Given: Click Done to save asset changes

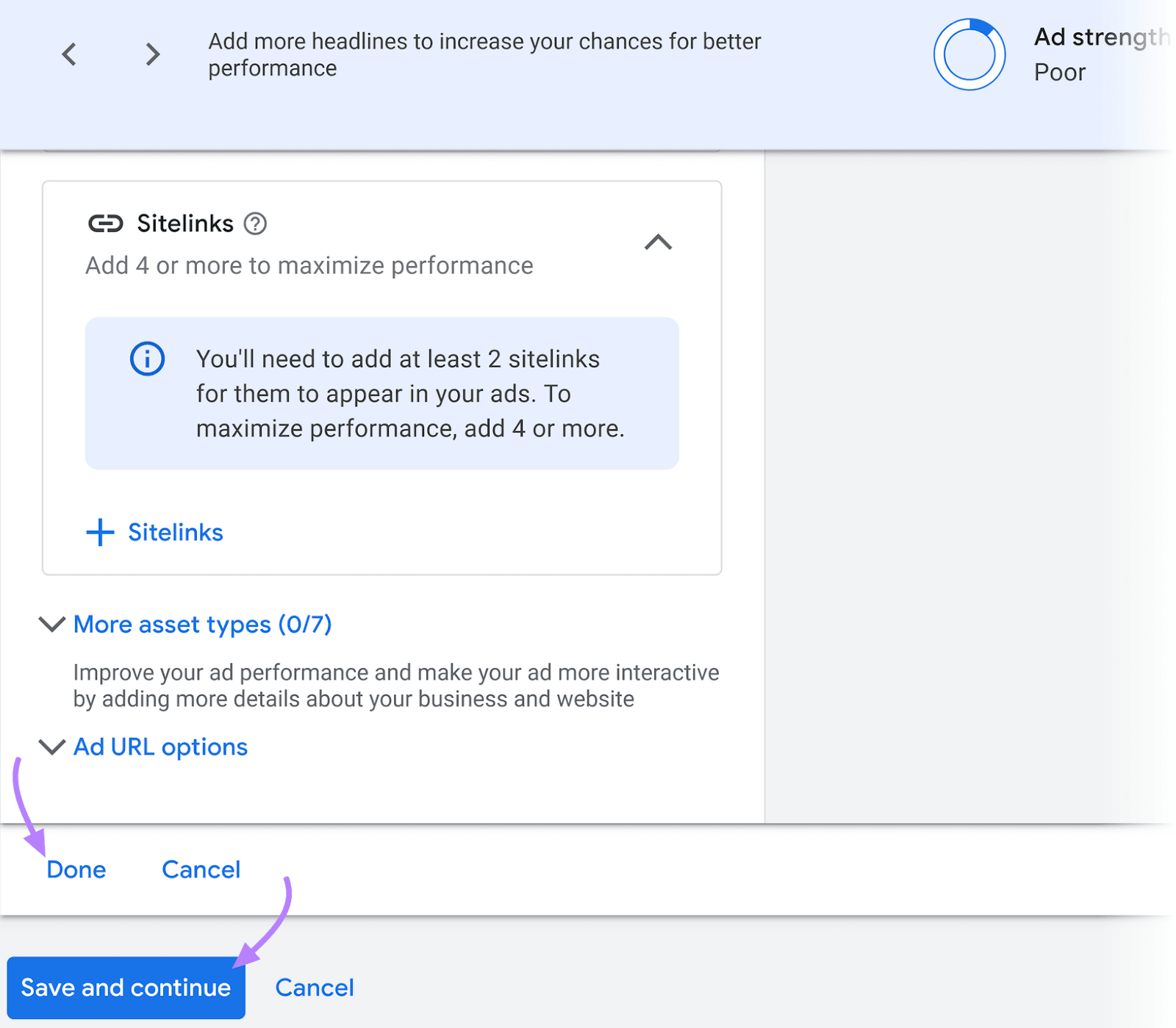Looking at the screenshot, I should (76, 869).
